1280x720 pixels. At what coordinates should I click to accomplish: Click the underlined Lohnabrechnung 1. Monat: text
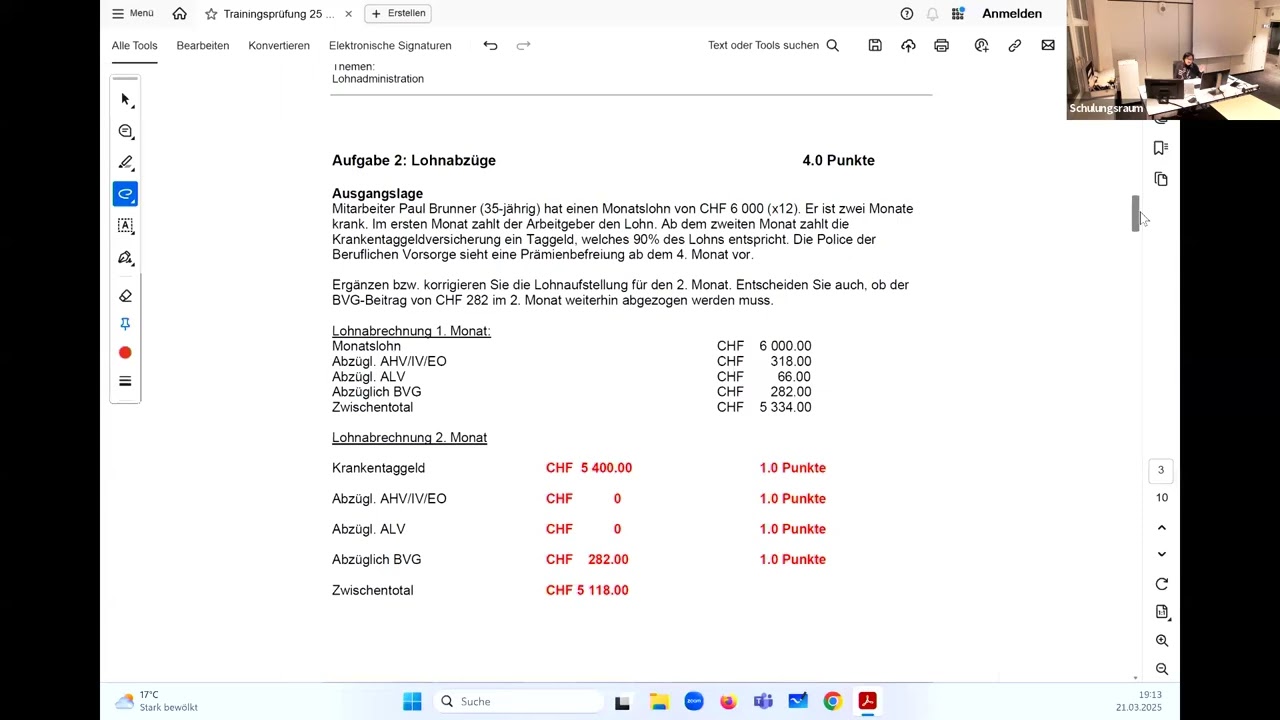411,331
